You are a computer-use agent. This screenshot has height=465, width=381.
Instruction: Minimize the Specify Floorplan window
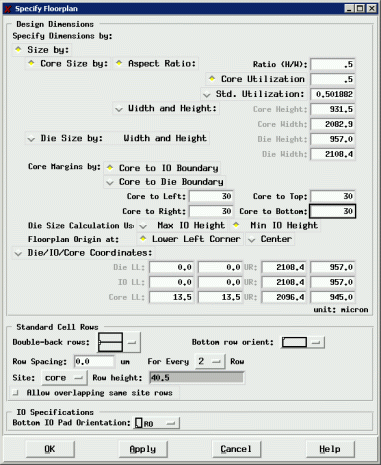[349, 8]
